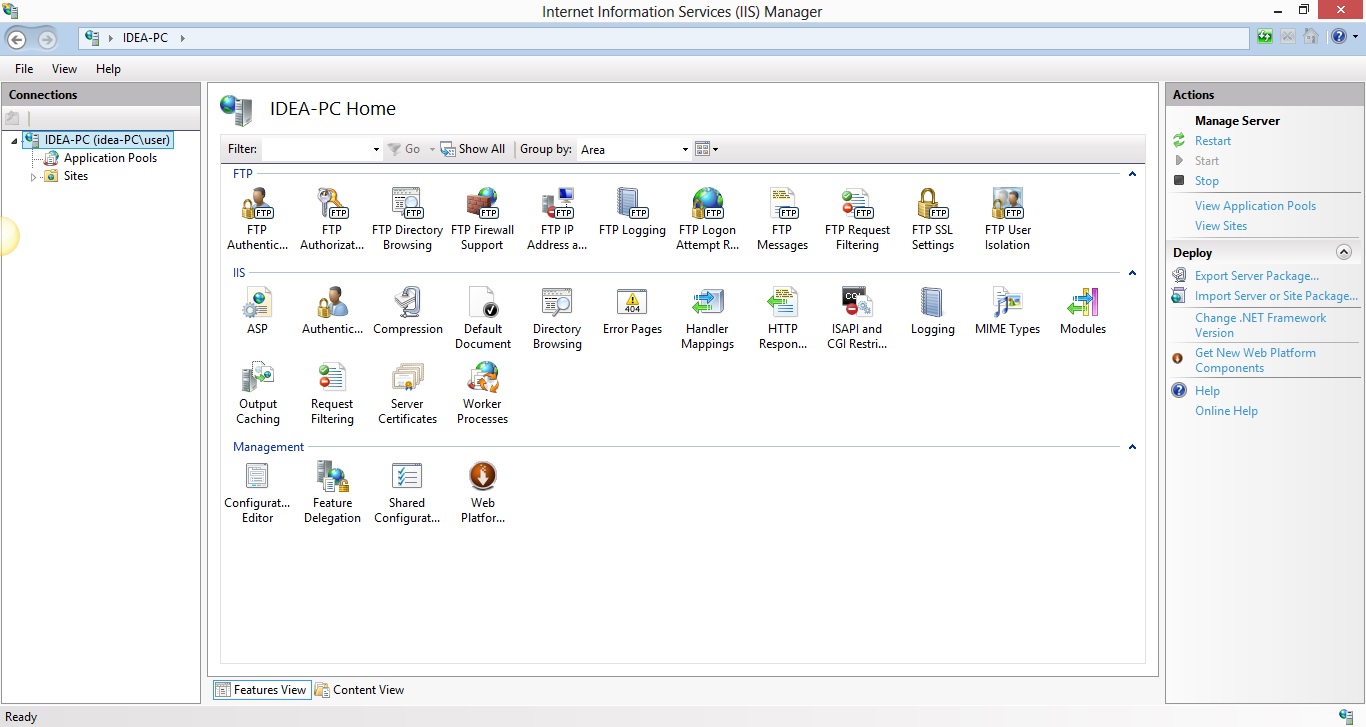
Task: Open FTP SSL Settings feature
Action: coord(932,219)
